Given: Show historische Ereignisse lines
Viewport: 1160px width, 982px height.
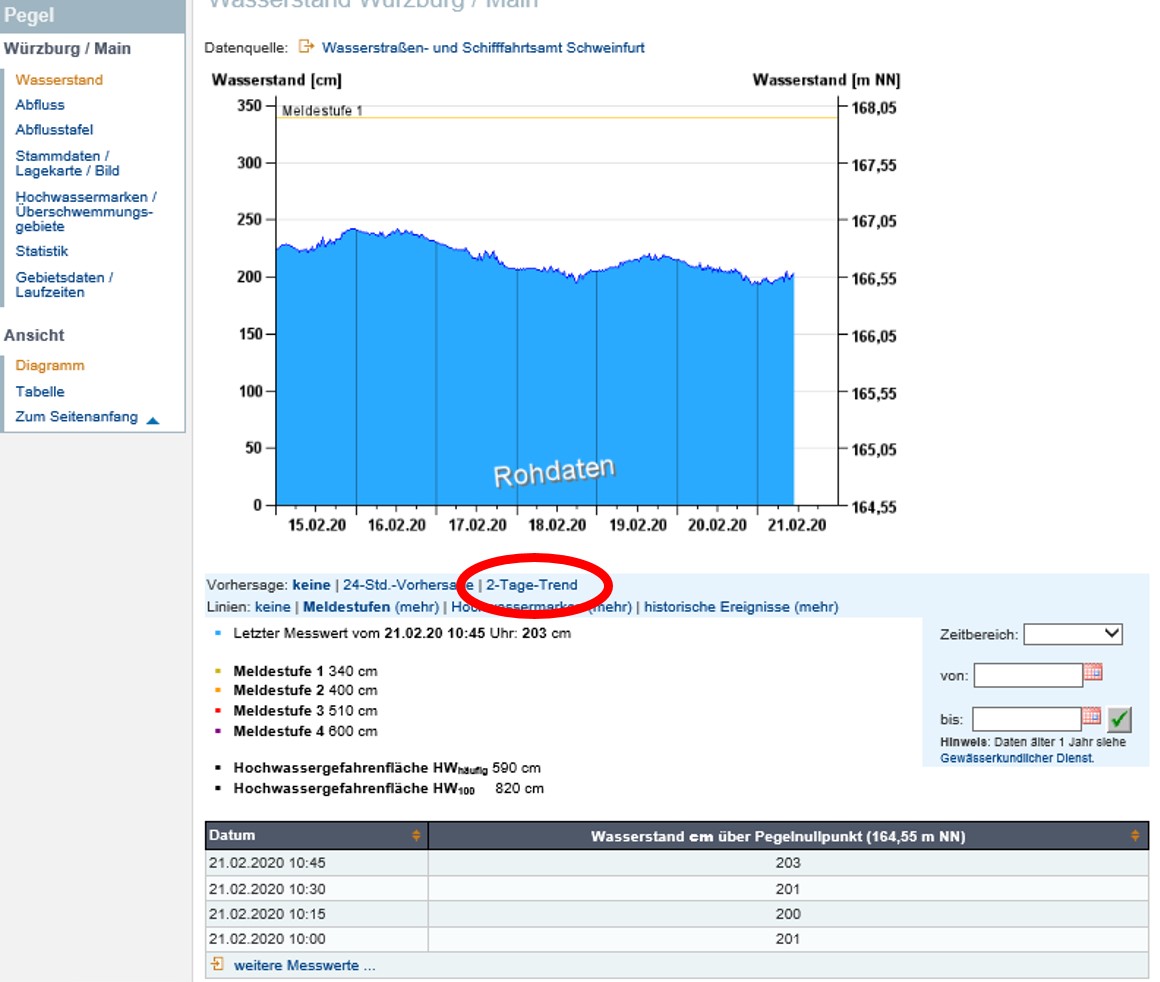Looking at the screenshot, I should [x=717, y=607].
